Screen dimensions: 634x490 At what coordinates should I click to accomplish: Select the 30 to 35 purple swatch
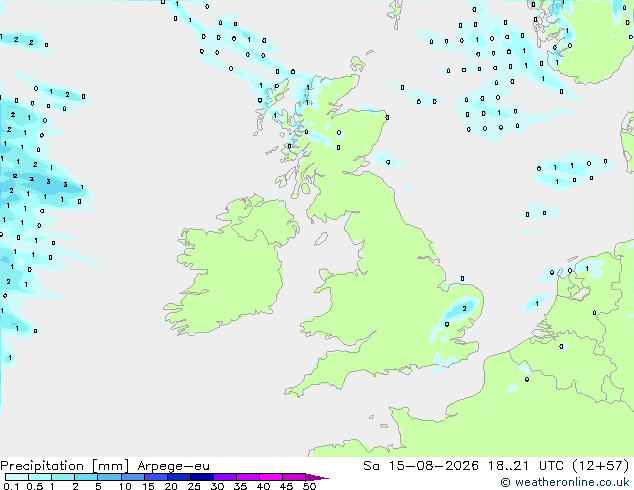tap(225, 477)
